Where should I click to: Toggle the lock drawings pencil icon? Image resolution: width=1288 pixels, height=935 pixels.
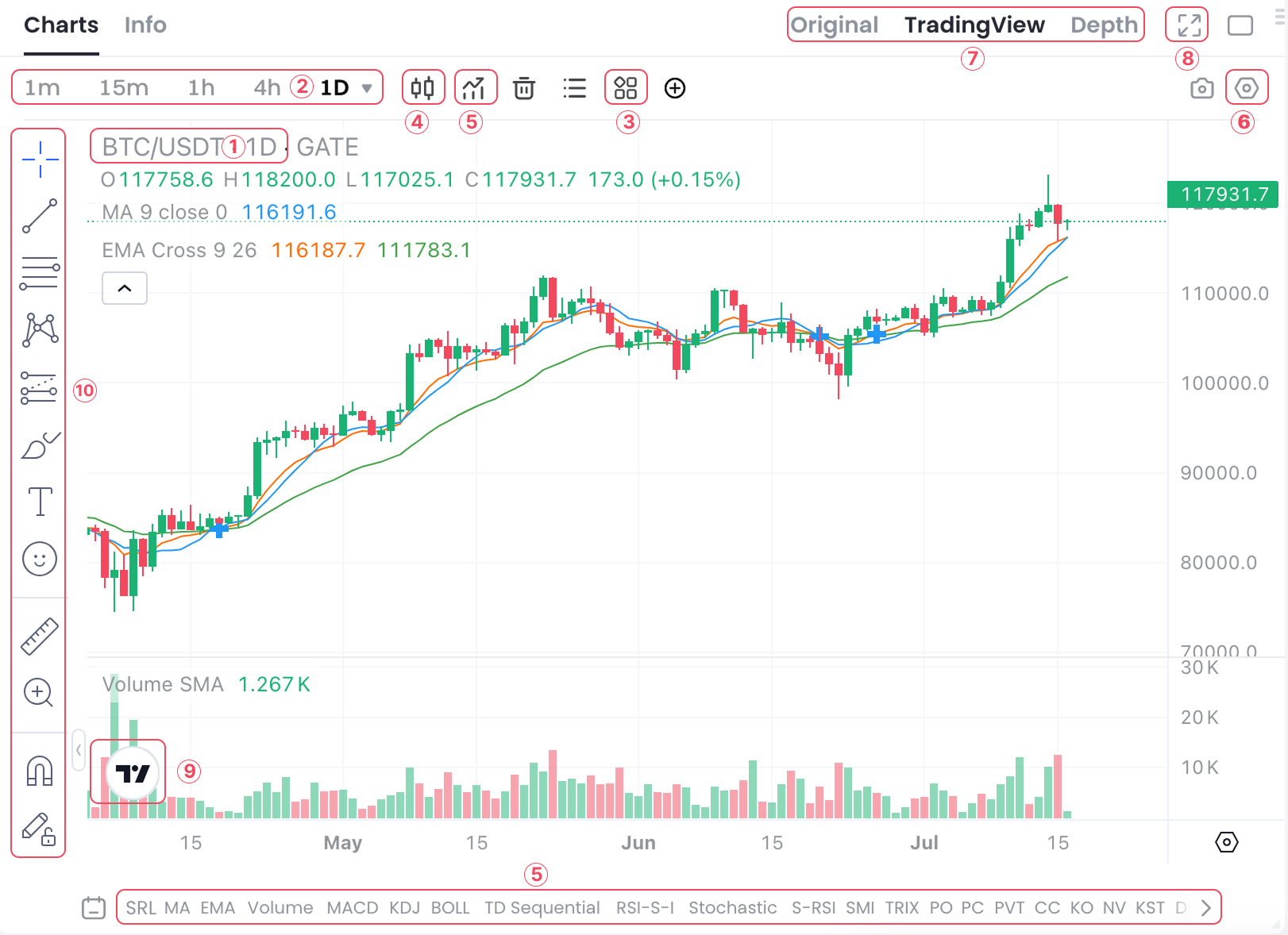click(x=40, y=829)
